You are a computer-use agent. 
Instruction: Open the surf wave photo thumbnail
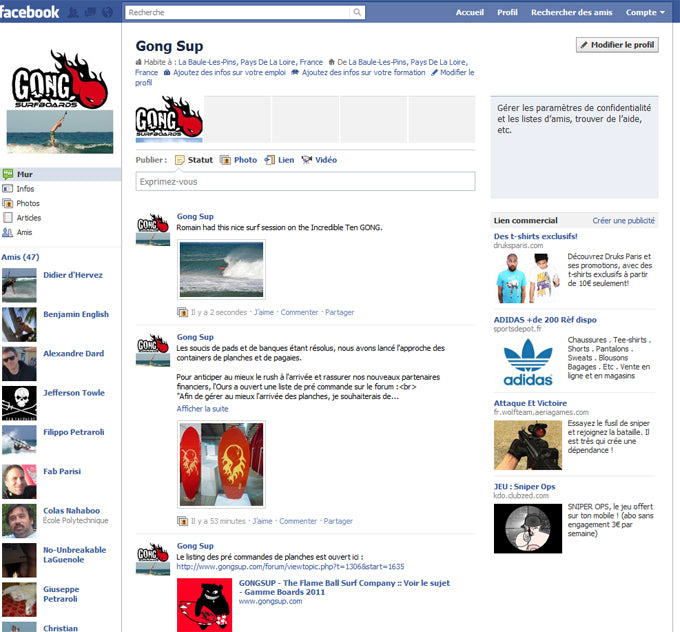pos(221,269)
